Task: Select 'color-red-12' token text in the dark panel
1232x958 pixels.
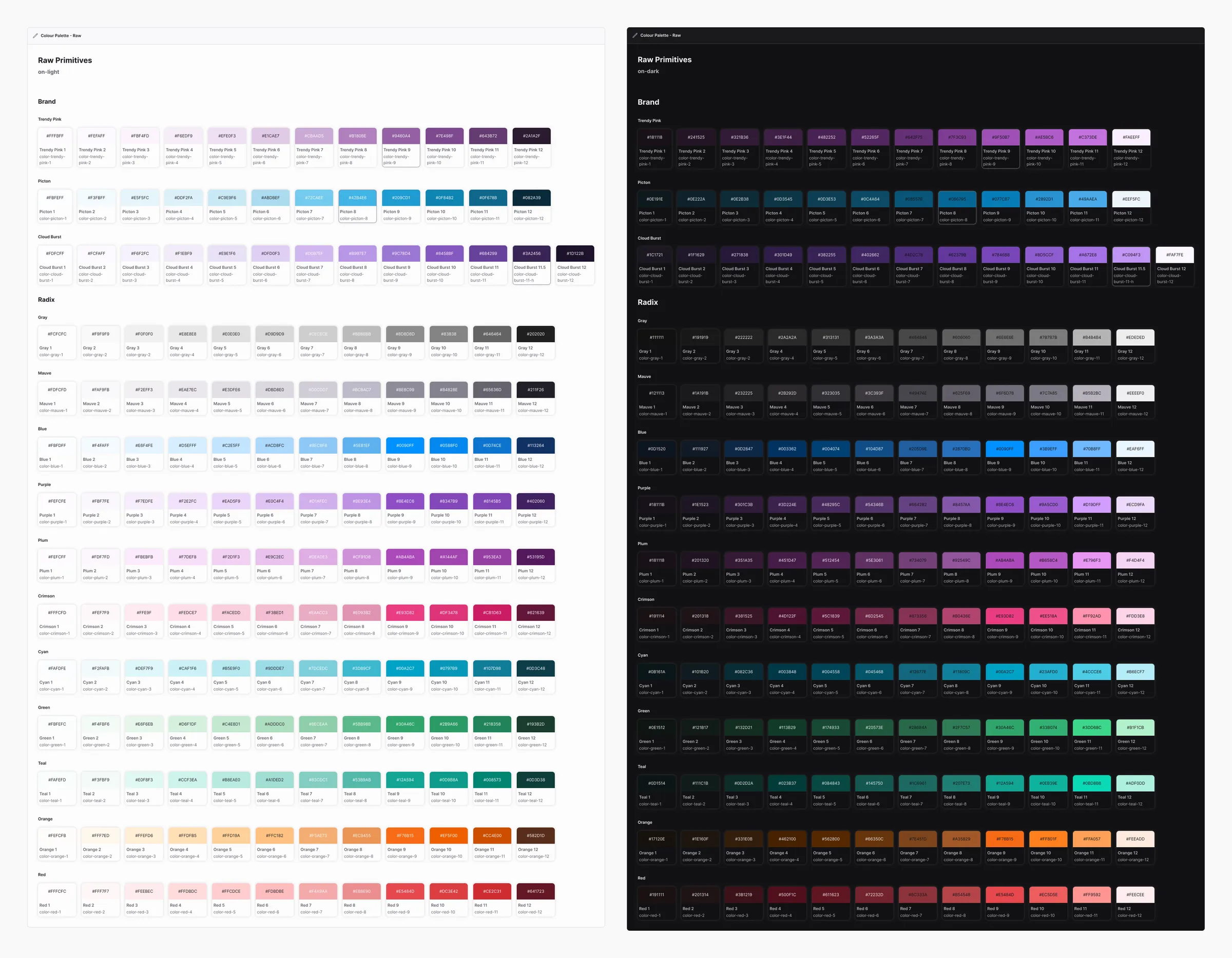Action: (x=1129, y=916)
